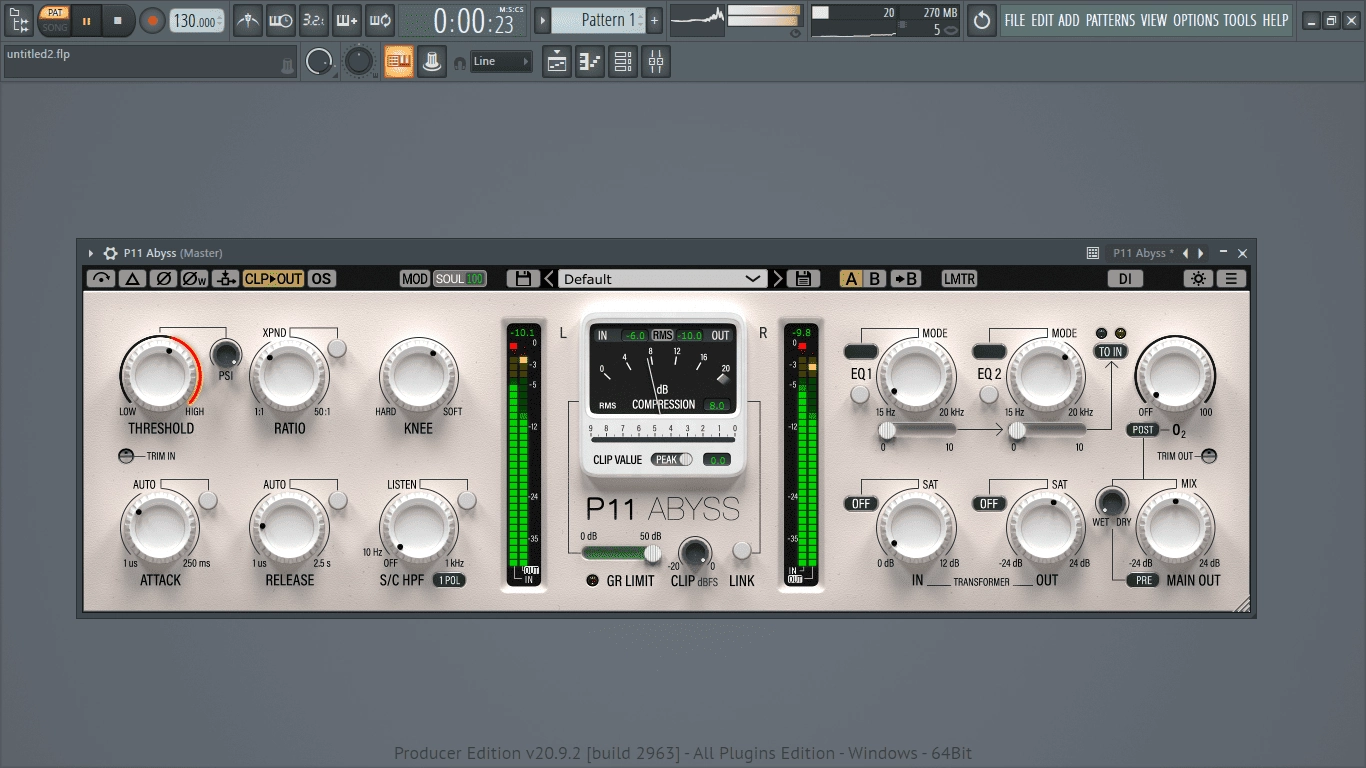Click the metronome icon in the top toolbar
Viewport: 1366px width, 768px height.
tap(248, 20)
